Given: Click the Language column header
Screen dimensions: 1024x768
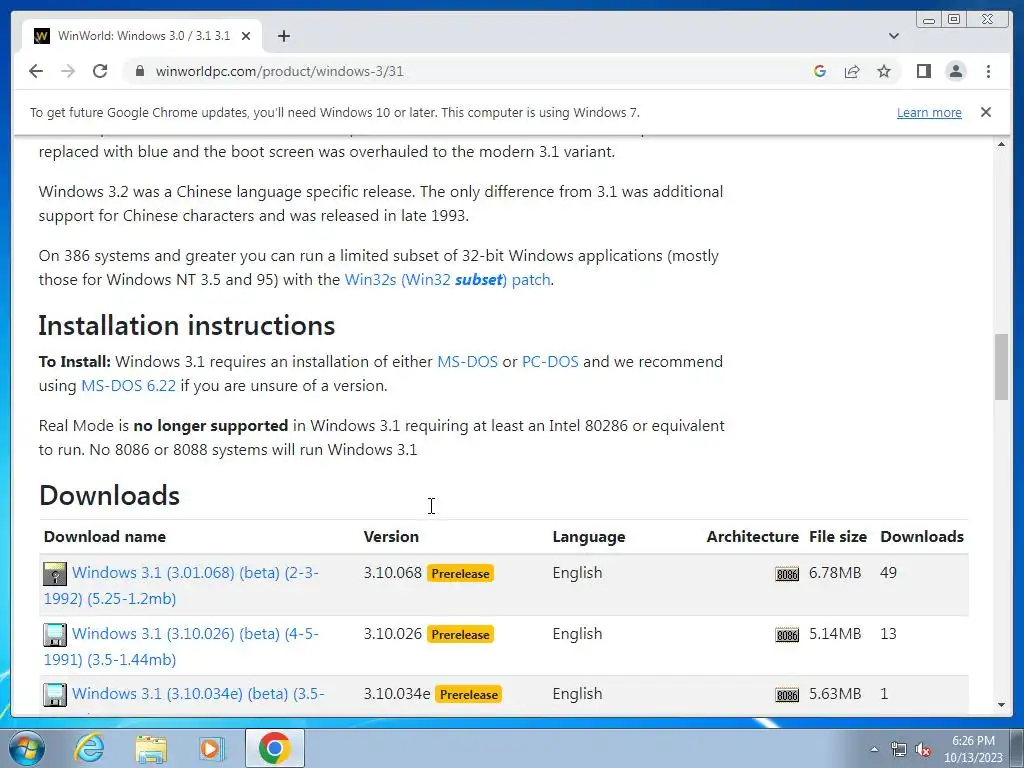Looking at the screenshot, I should pos(588,537).
